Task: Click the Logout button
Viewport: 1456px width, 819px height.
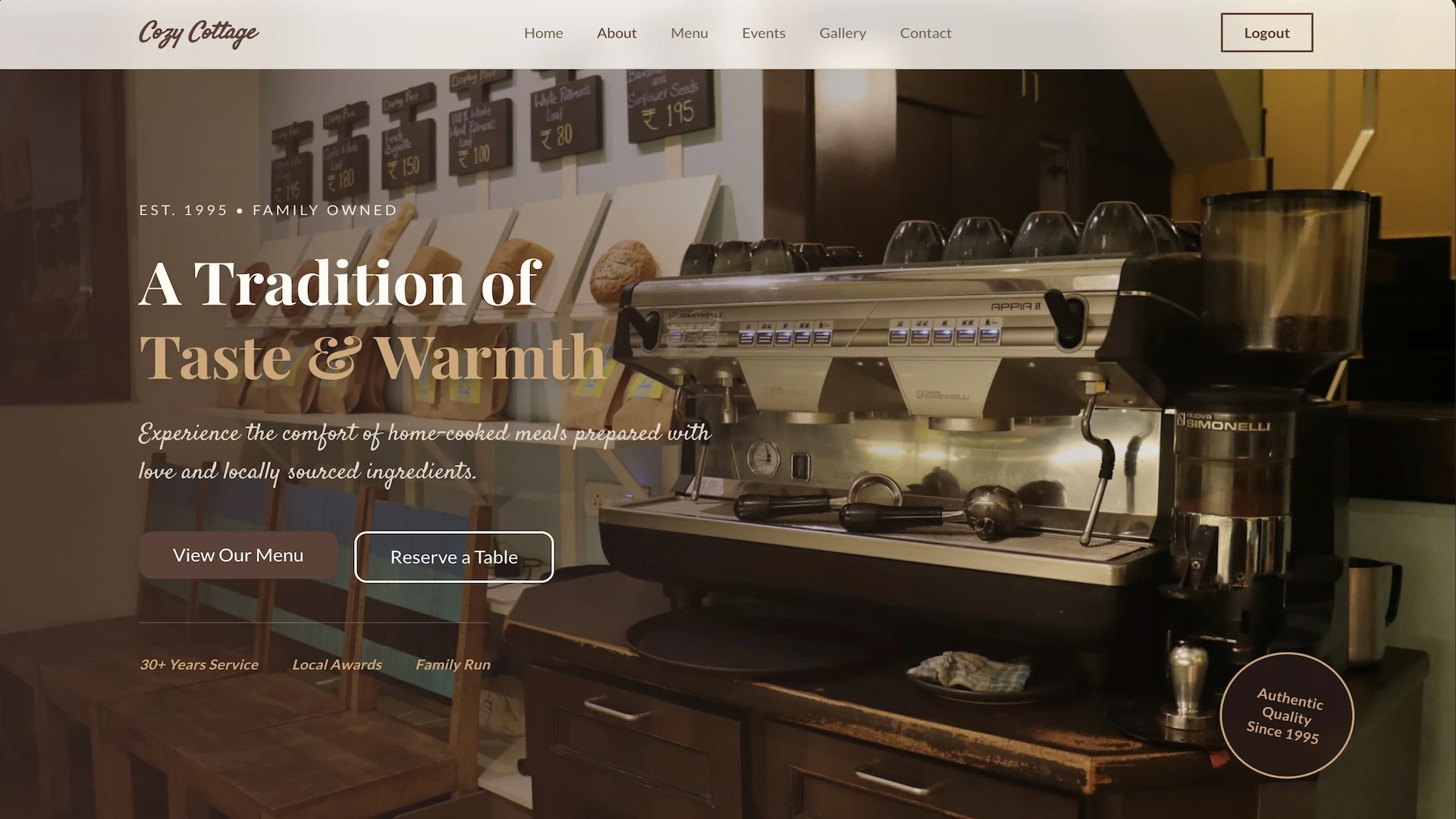Action: coord(1266,33)
